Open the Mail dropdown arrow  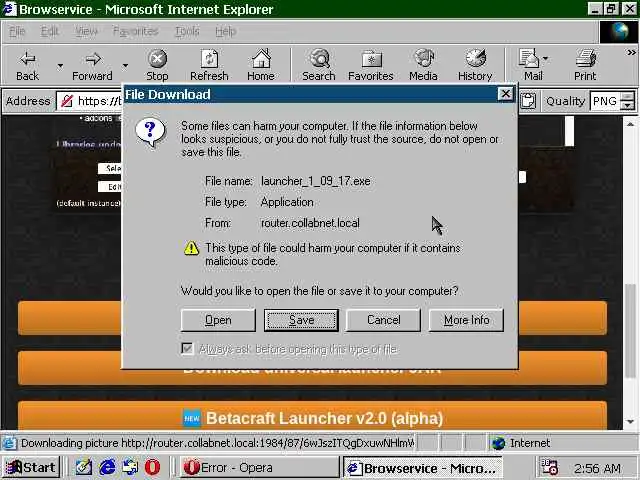546,59
